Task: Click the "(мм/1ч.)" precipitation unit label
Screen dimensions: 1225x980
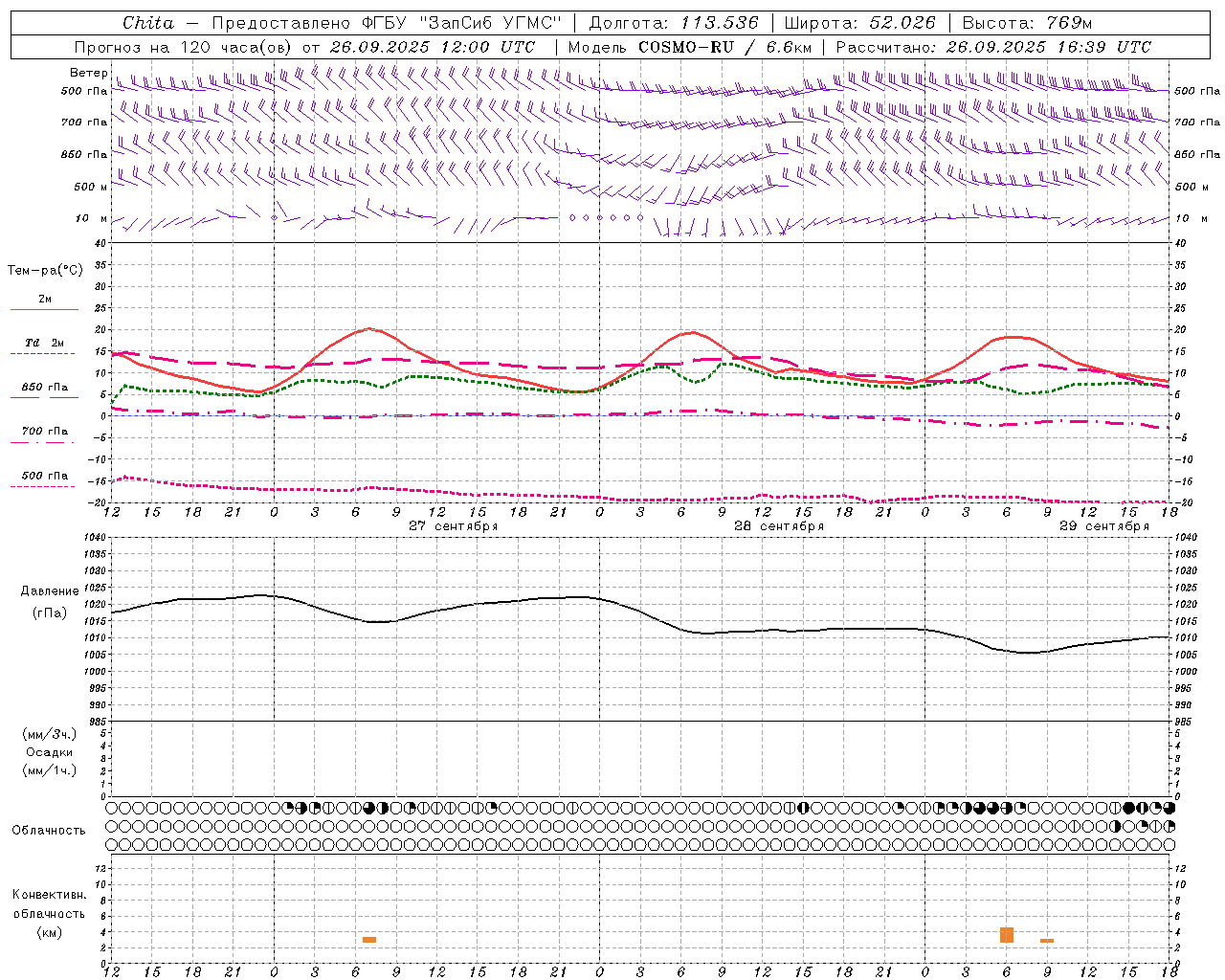Action: pyautogui.click(x=50, y=770)
